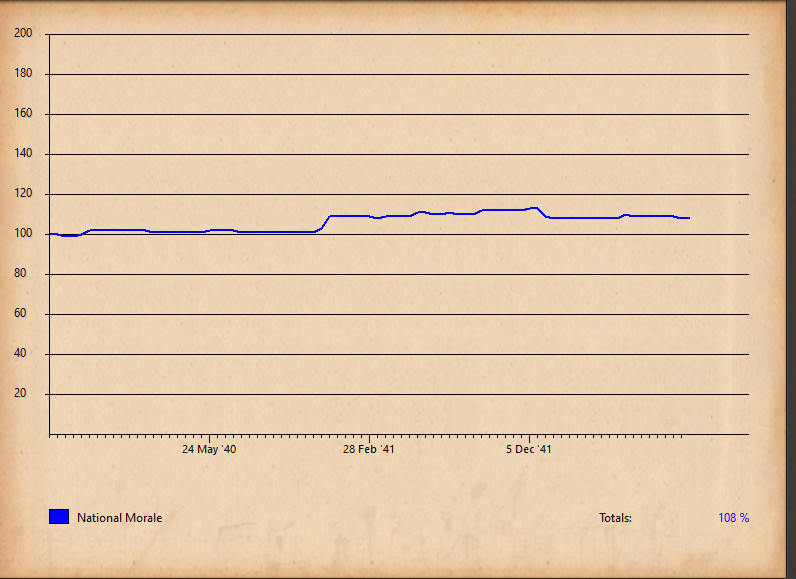Click the 160 y-axis label
Screen dimensions: 796x579
pos(23,113)
